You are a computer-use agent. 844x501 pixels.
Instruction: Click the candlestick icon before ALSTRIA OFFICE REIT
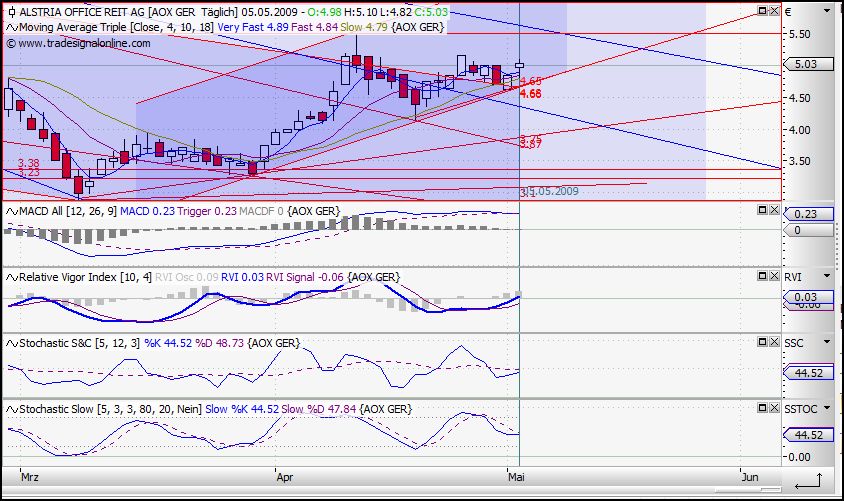coord(12,12)
